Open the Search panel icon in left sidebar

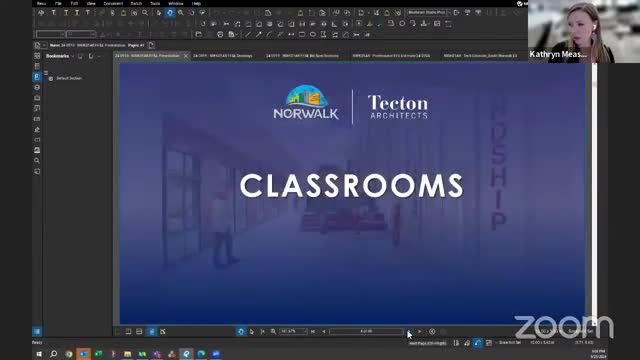point(37,161)
